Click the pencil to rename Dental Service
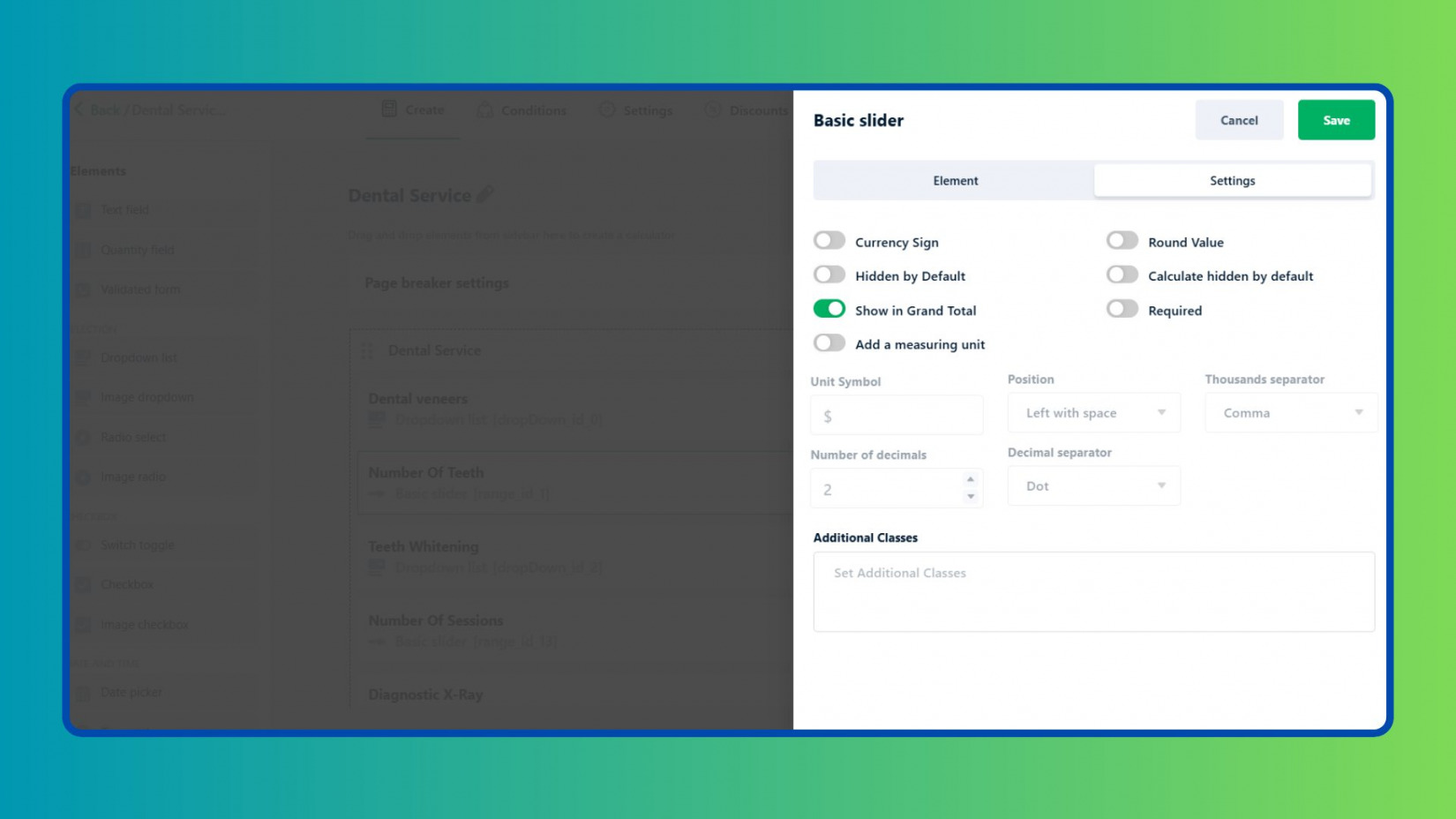Viewport: 1456px width, 819px height. [484, 193]
